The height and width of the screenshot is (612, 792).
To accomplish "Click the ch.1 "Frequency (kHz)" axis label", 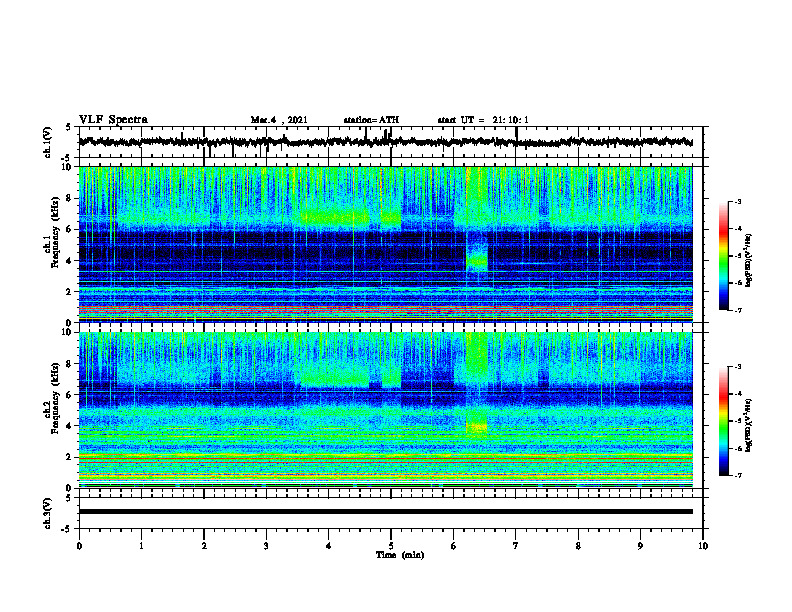I will click(x=56, y=232).
